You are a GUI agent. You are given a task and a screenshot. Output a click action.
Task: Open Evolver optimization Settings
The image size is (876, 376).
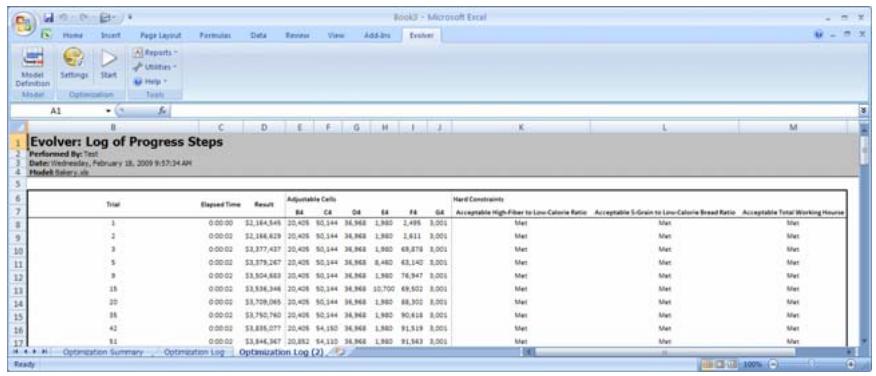[x=74, y=63]
